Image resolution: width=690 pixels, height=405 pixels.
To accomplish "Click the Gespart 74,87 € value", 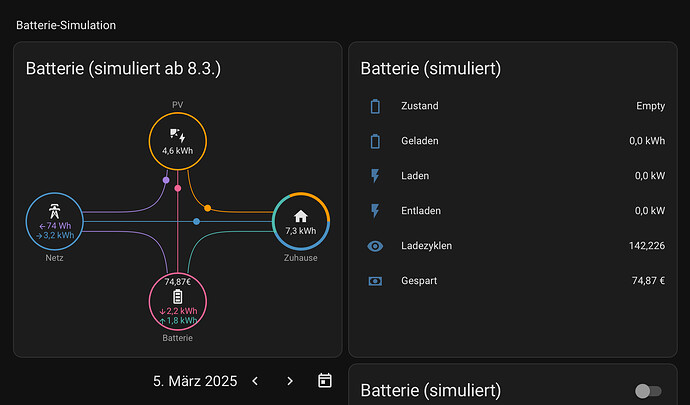I will (x=648, y=281).
